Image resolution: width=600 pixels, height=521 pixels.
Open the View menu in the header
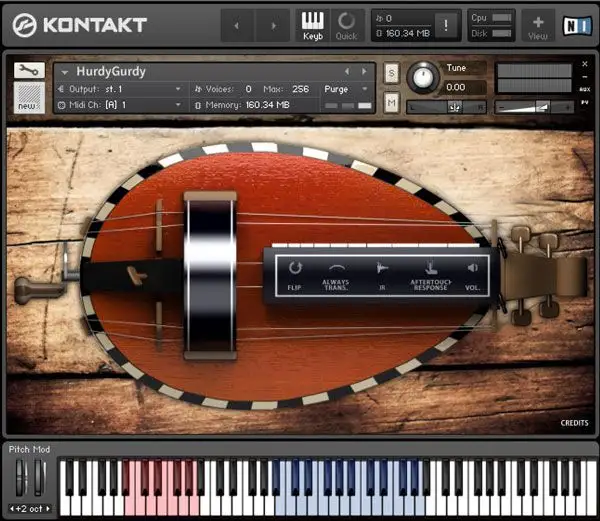tap(538, 25)
